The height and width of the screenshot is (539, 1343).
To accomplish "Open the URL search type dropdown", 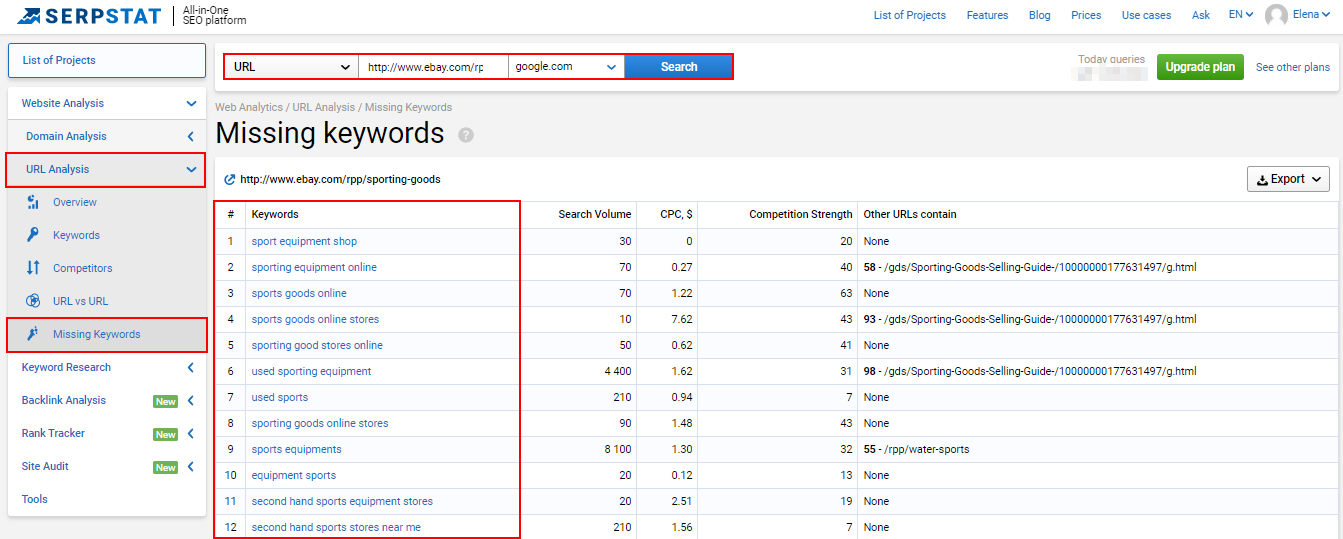I will tap(291, 67).
